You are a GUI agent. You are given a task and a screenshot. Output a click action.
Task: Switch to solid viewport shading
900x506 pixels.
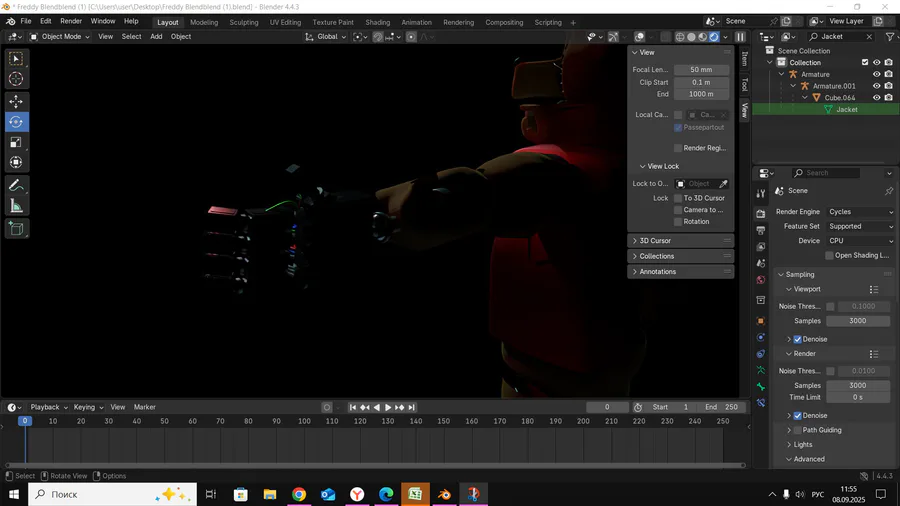[x=691, y=37]
